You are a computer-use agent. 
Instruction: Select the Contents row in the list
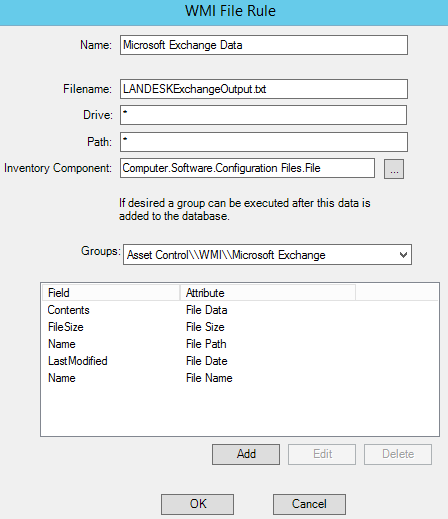click(x=240, y=310)
